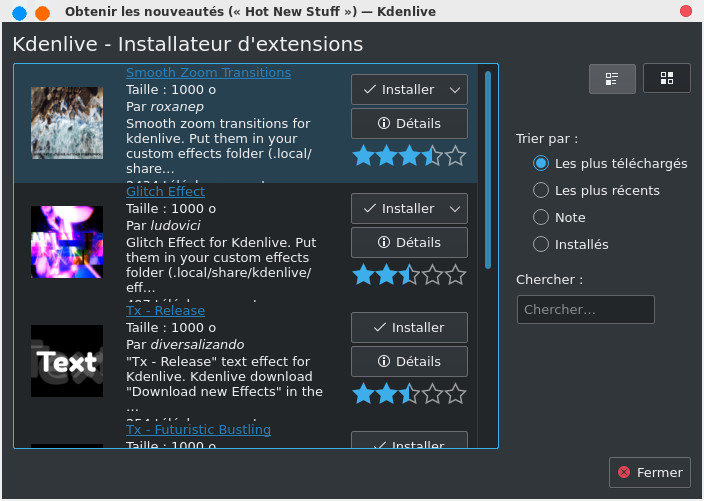Show details for Glitch Effect

[x=409, y=242]
